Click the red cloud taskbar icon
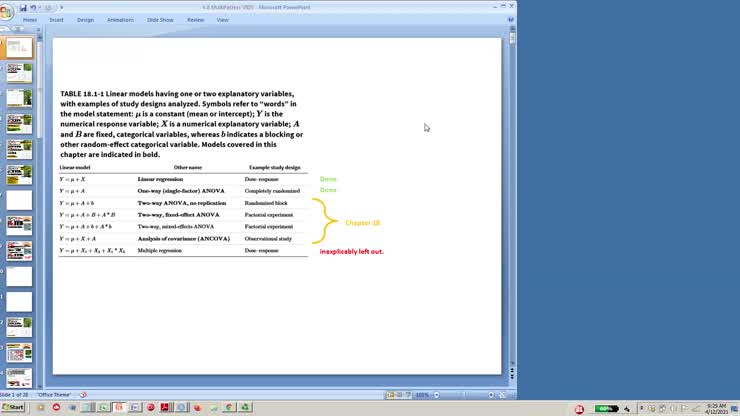The image size is (740, 416). (56, 407)
